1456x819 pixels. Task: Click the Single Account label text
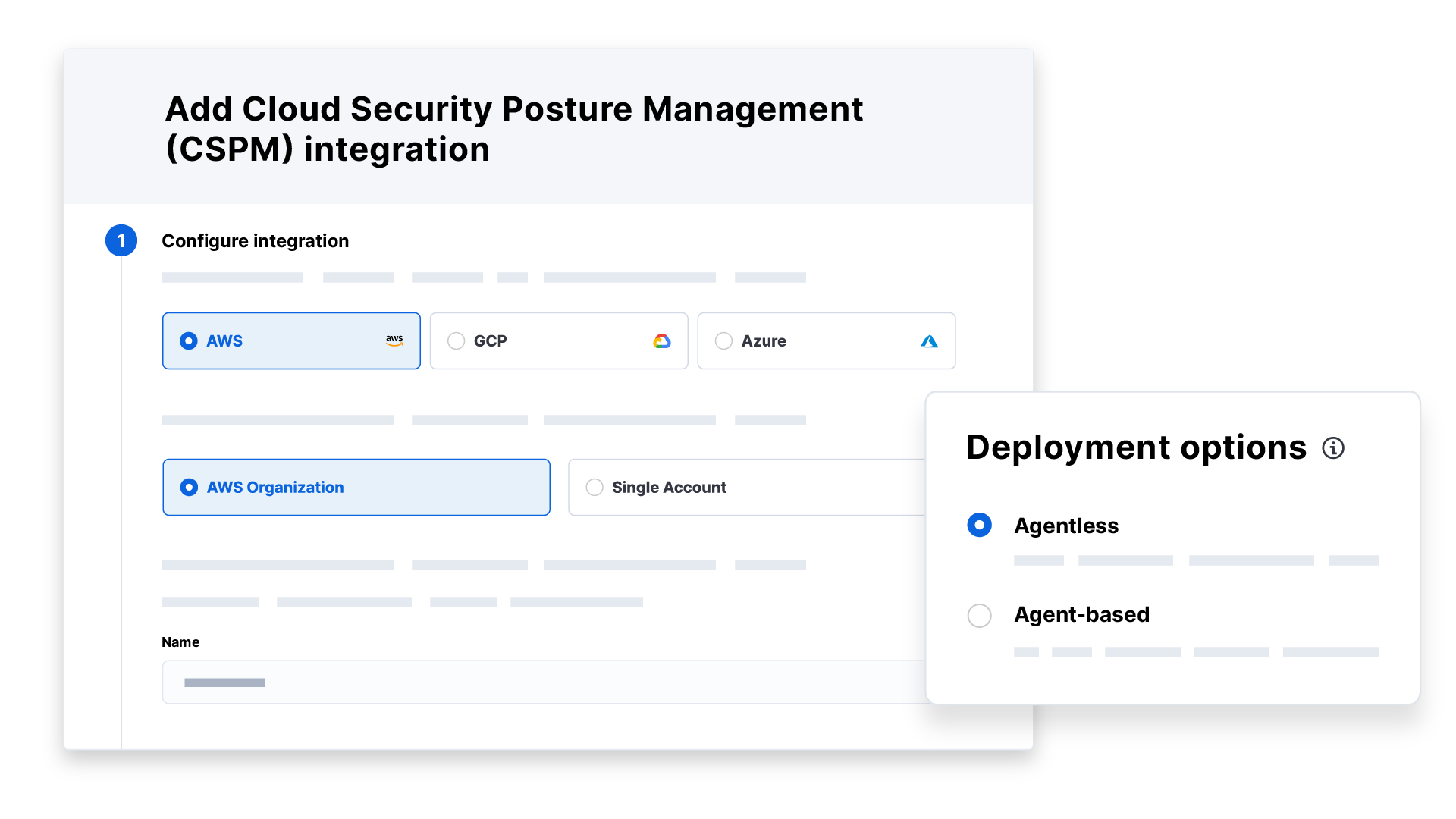[669, 488]
